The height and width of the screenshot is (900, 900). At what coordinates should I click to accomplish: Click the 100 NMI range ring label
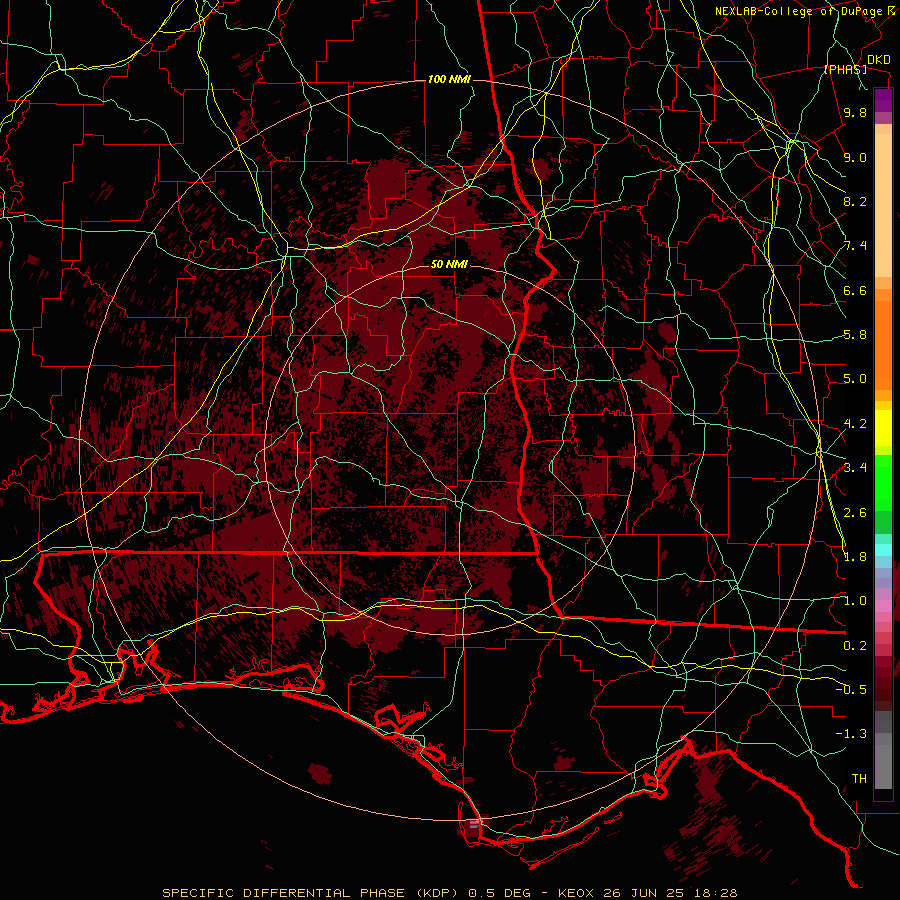(x=449, y=79)
